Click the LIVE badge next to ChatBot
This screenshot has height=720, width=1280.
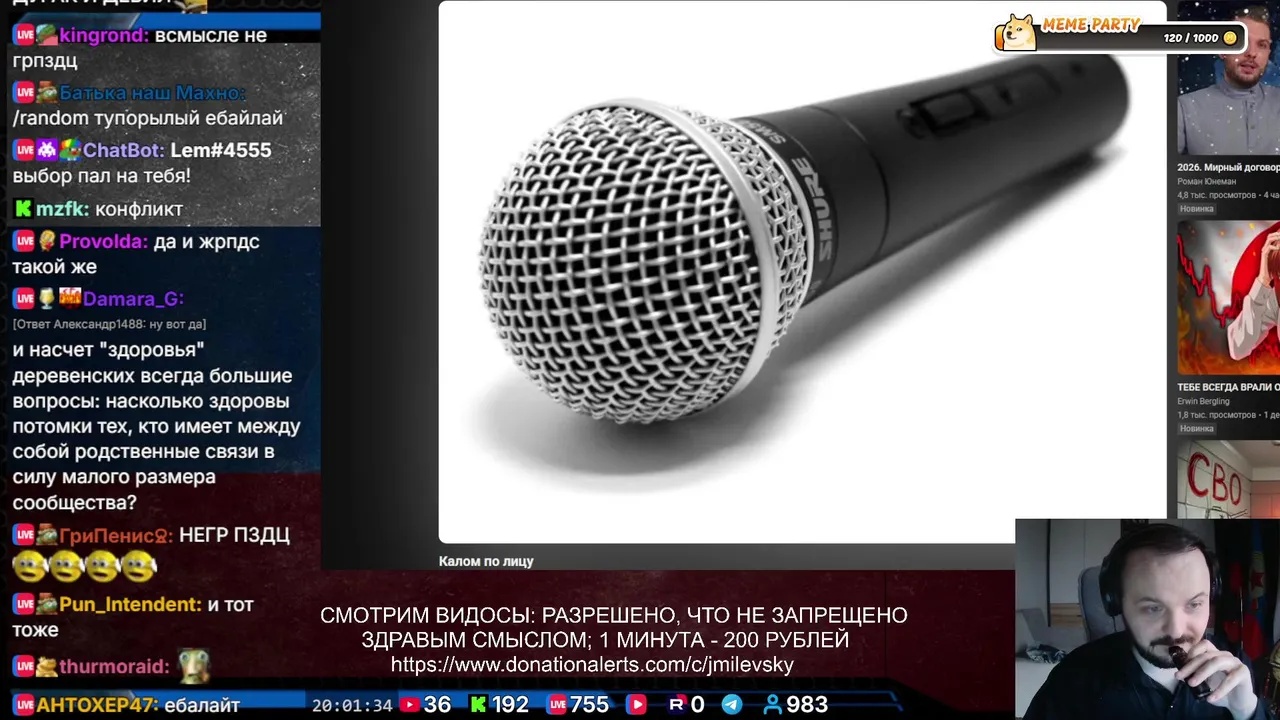coord(24,150)
